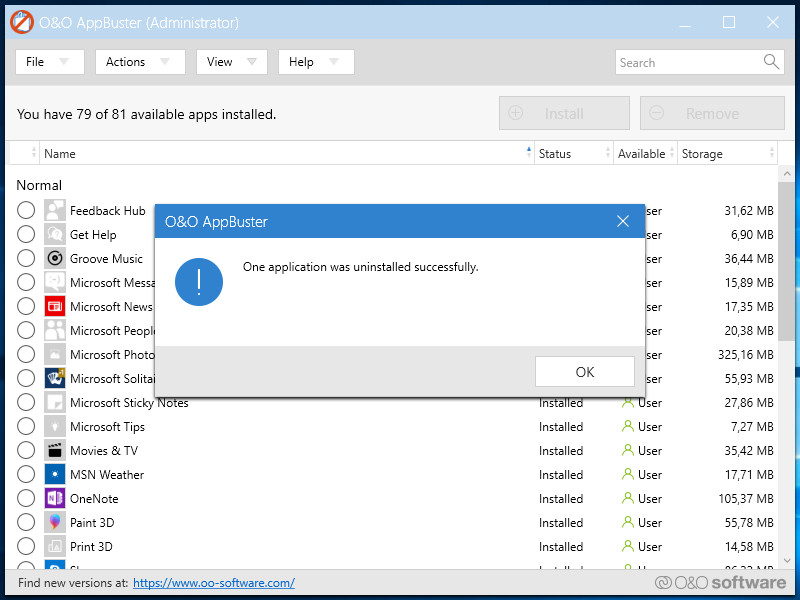Screen dimensions: 800x600
Task: Click the 325,16 MB storage value
Action: (x=746, y=355)
